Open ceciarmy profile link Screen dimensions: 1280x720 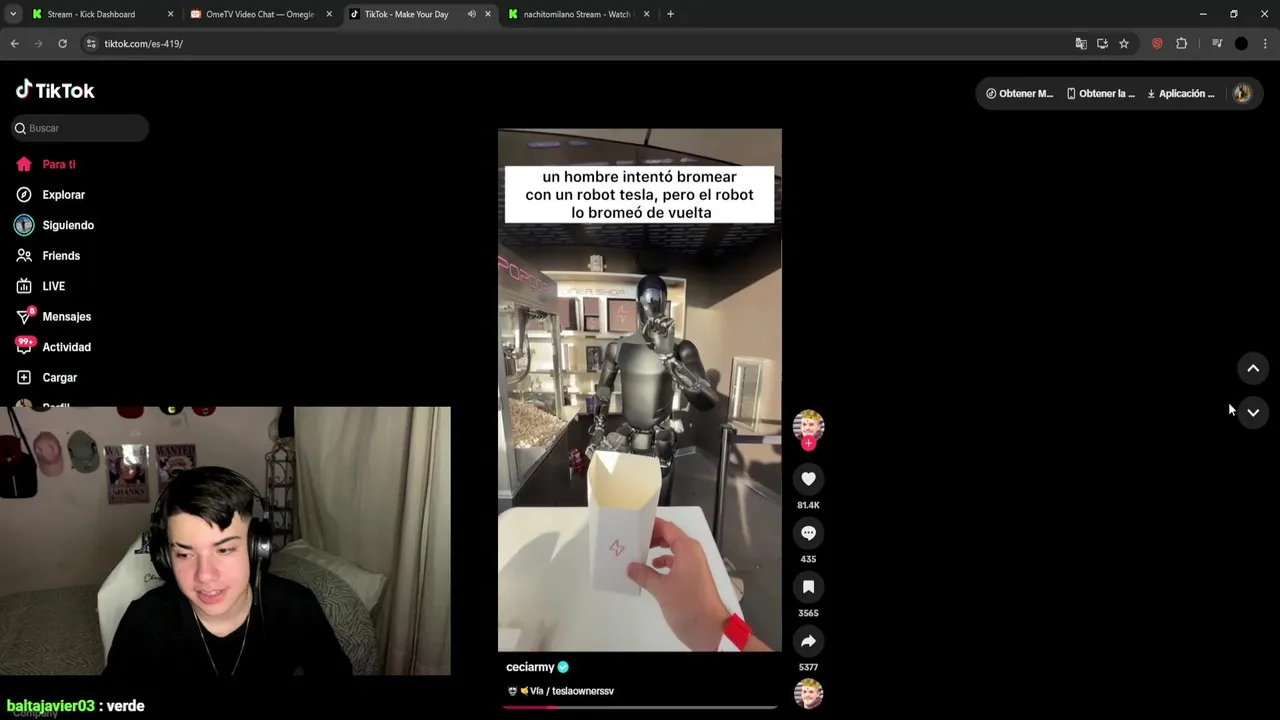coord(530,667)
